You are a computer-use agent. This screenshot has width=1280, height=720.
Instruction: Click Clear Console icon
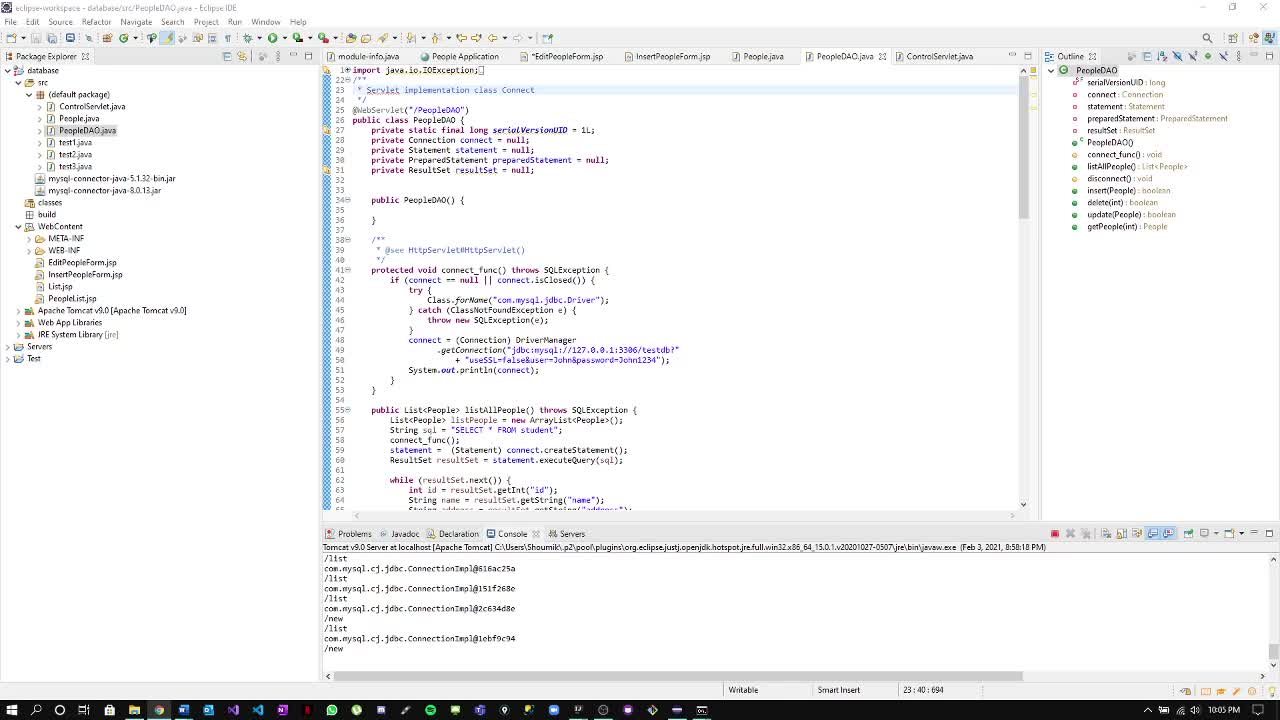click(1107, 533)
